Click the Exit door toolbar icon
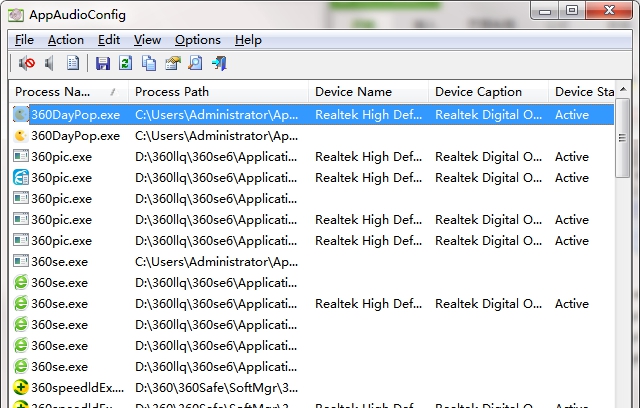Screen dimensions: 640x408 (x=219, y=64)
